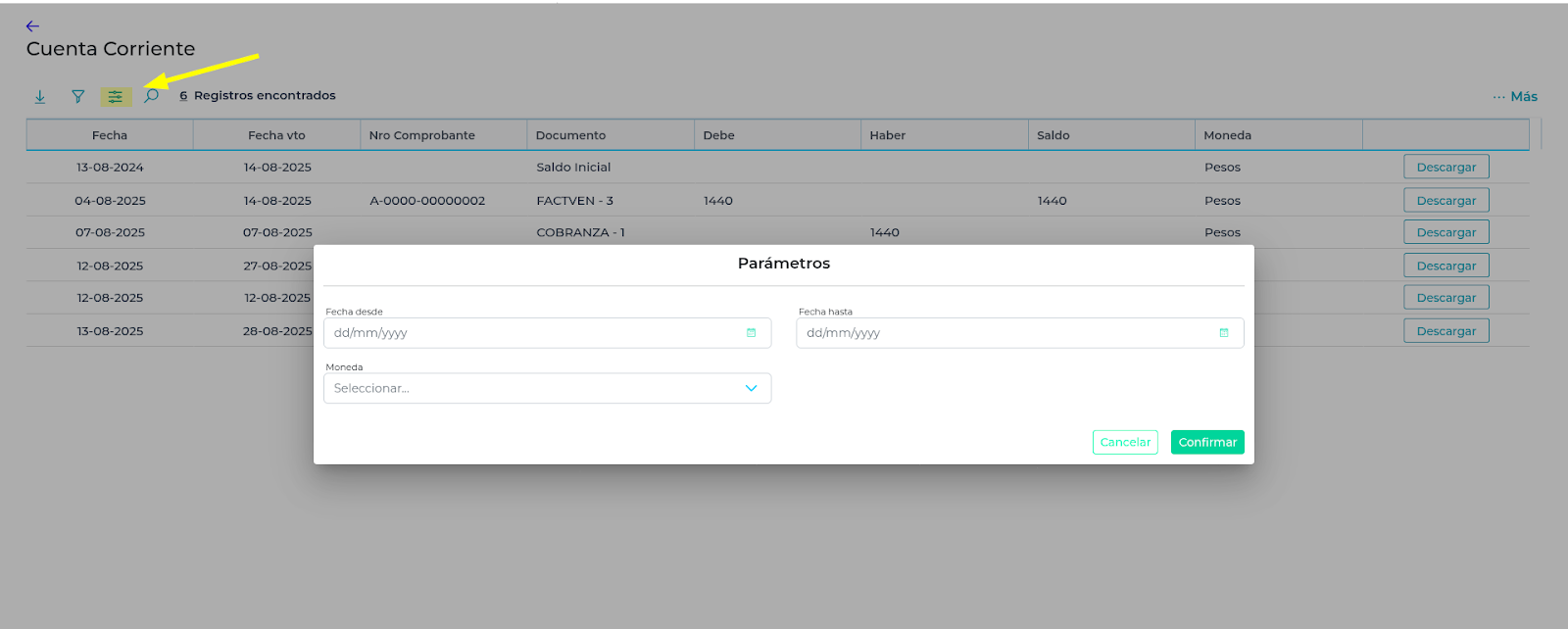Download the Saldo Inicial row

coord(1446,167)
